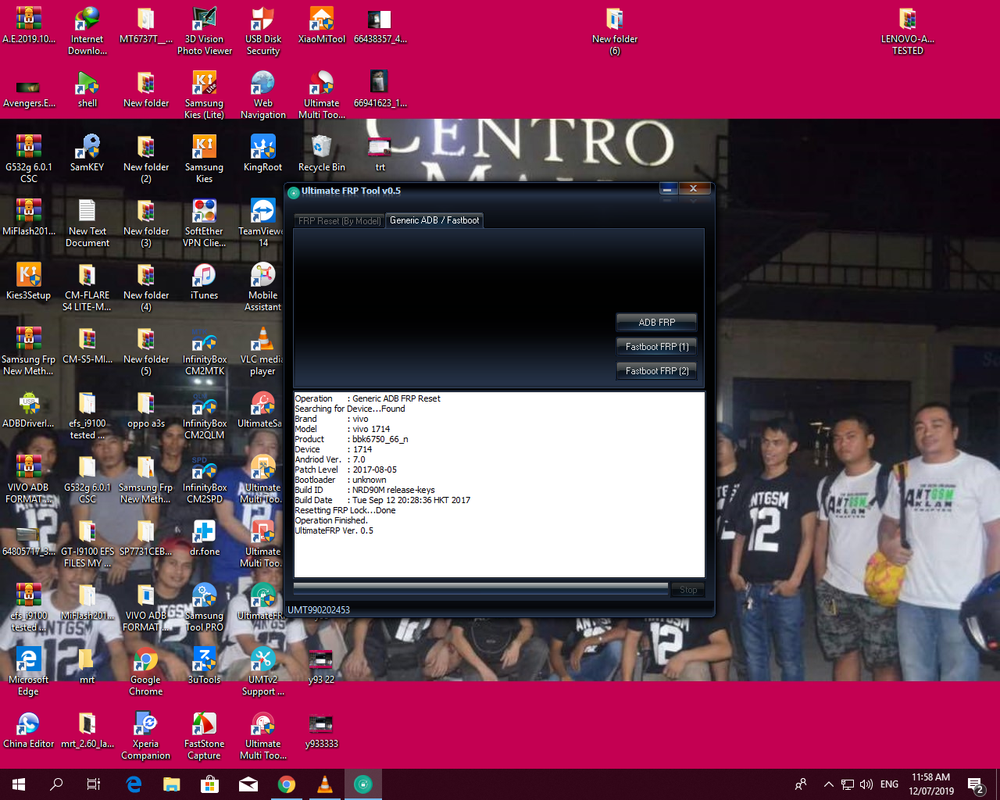Open the volume control in system tray
This screenshot has height=800, width=1000.
(x=866, y=784)
